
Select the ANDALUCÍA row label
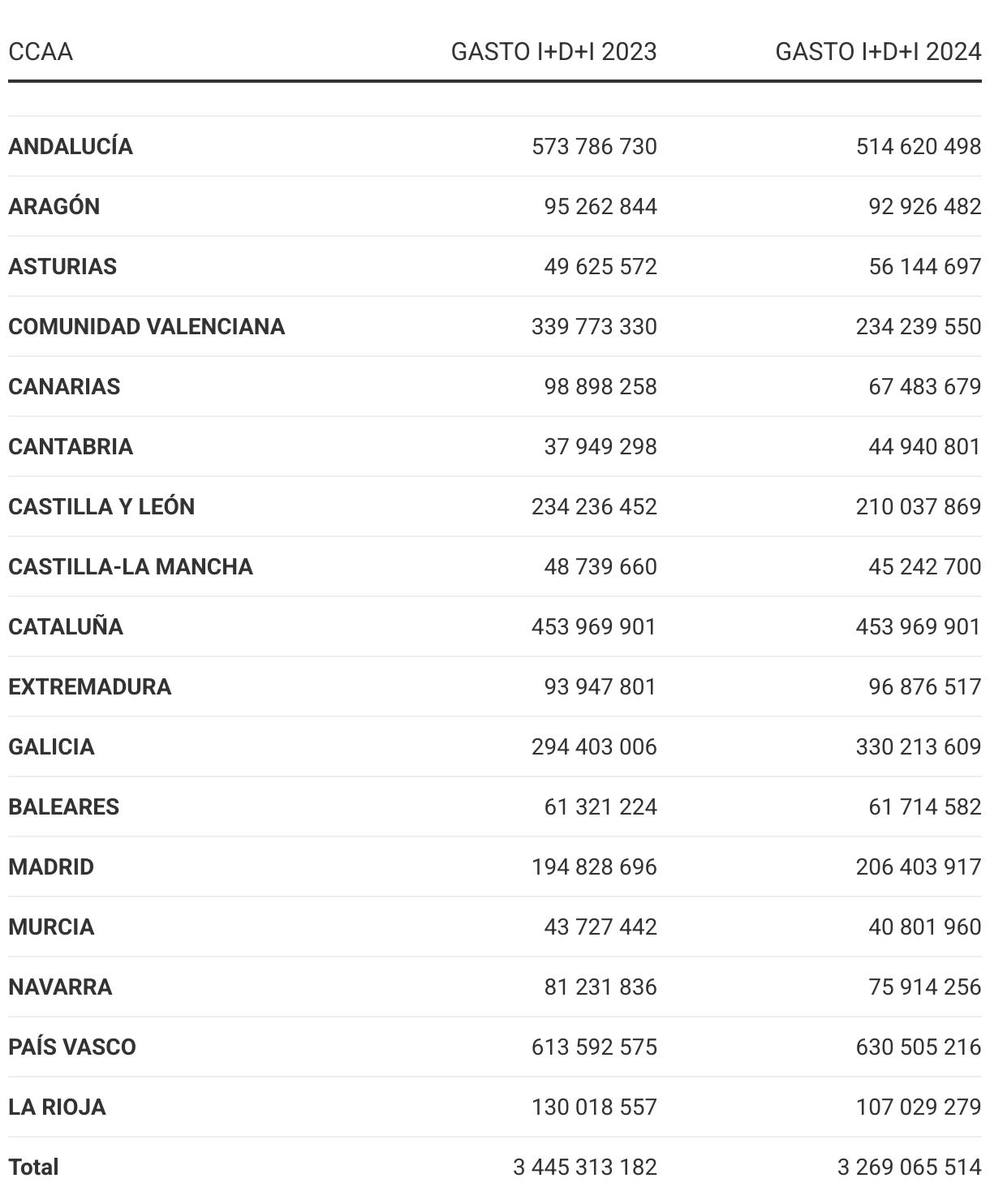pos(71,147)
